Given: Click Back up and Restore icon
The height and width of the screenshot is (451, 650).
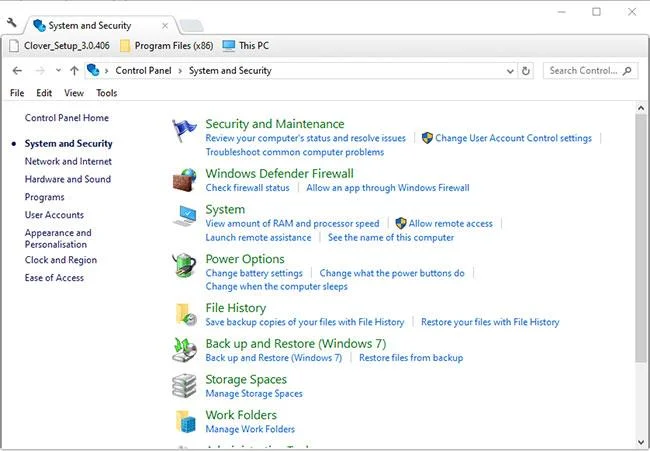Looking at the screenshot, I should point(184,350).
